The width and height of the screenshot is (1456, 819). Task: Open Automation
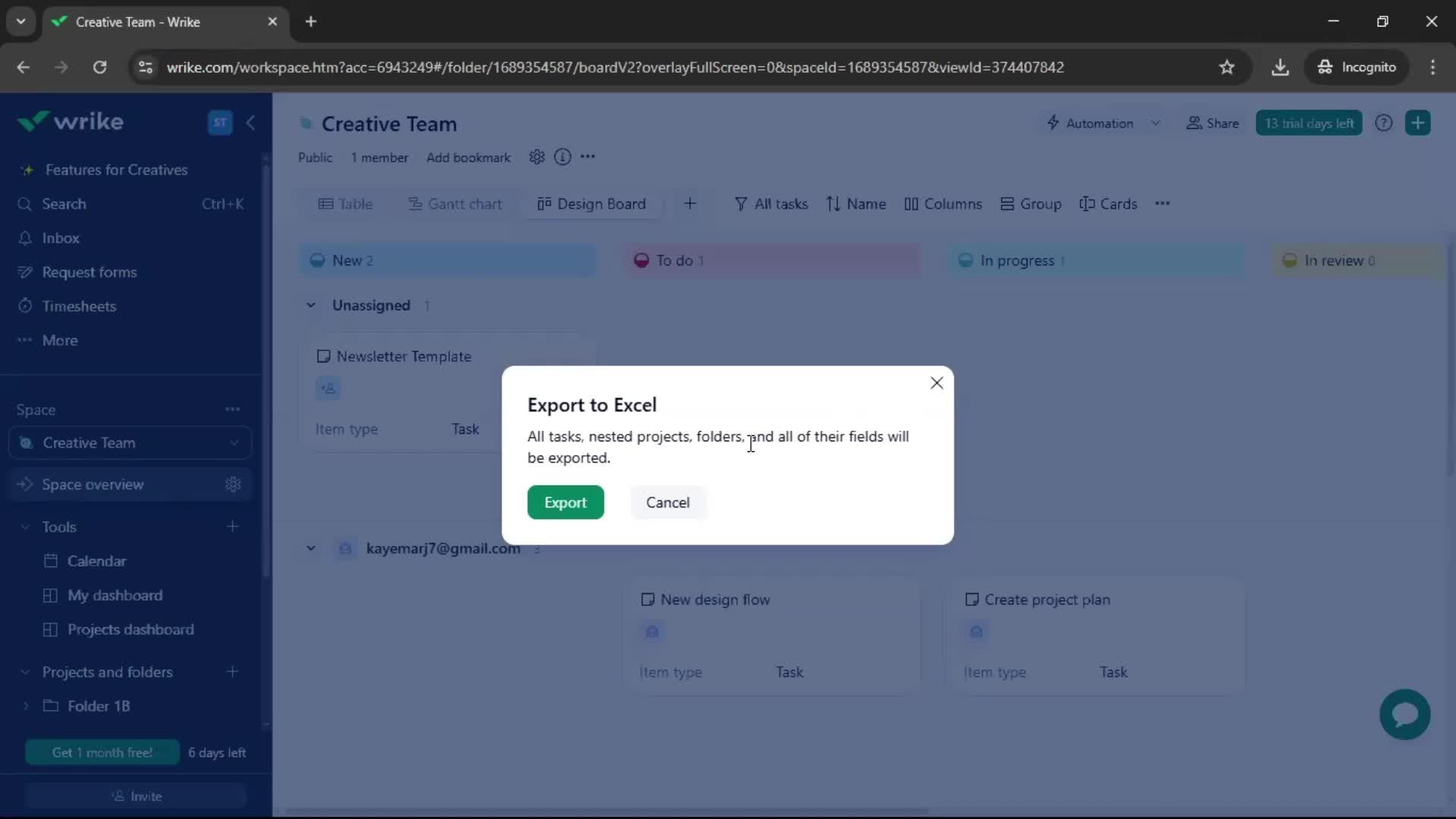[1090, 123]
